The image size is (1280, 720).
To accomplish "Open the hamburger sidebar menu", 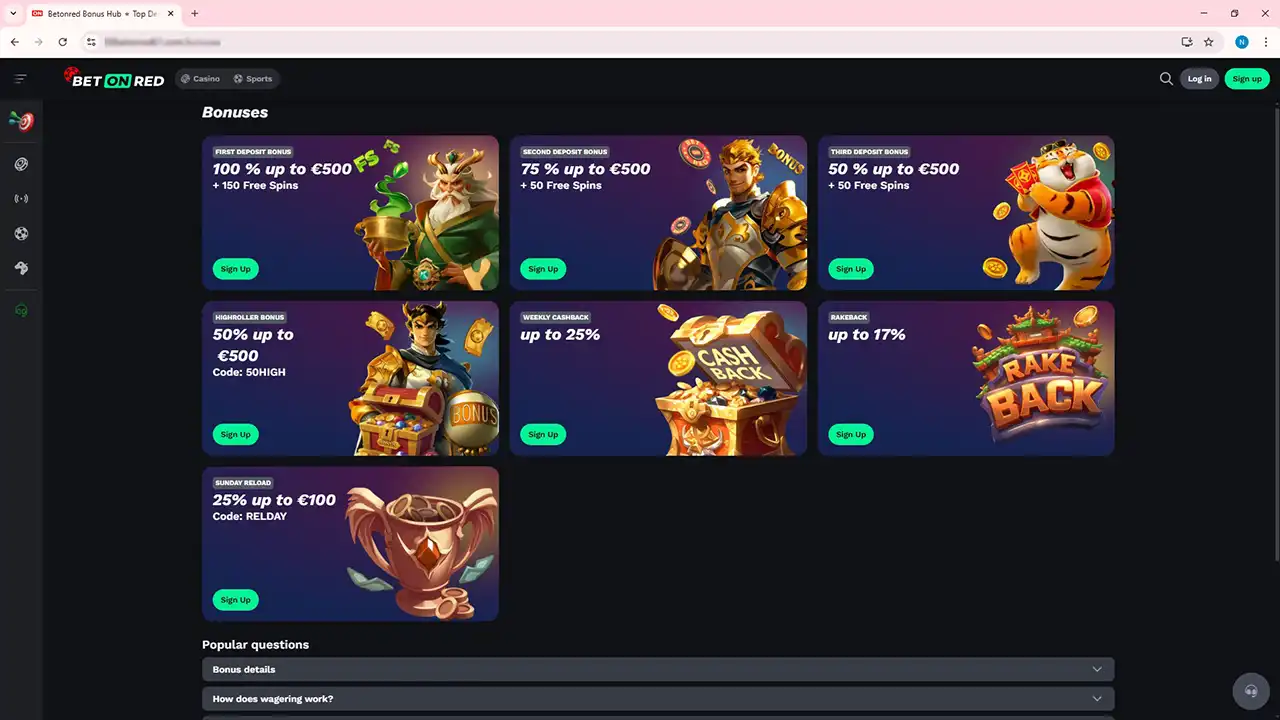I will (x=21, y=79).
